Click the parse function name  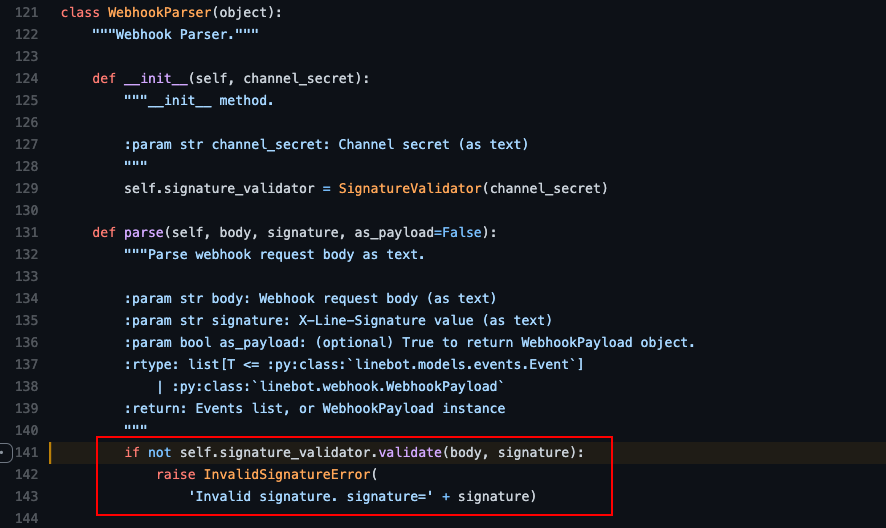pyautogui.click(x=144, y=232)
